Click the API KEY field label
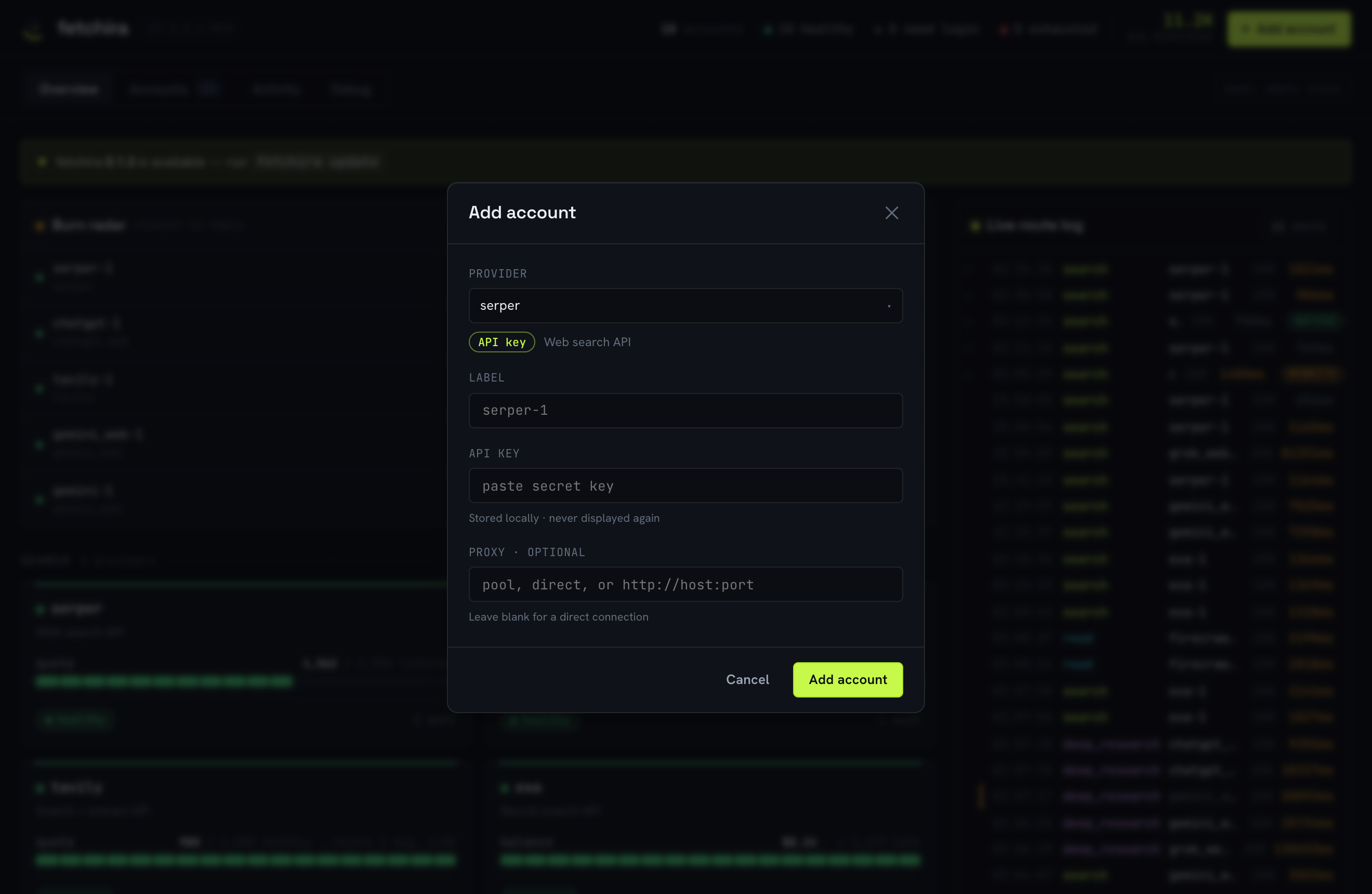This screenshot has width=1372, height=894. coord(494,454)
